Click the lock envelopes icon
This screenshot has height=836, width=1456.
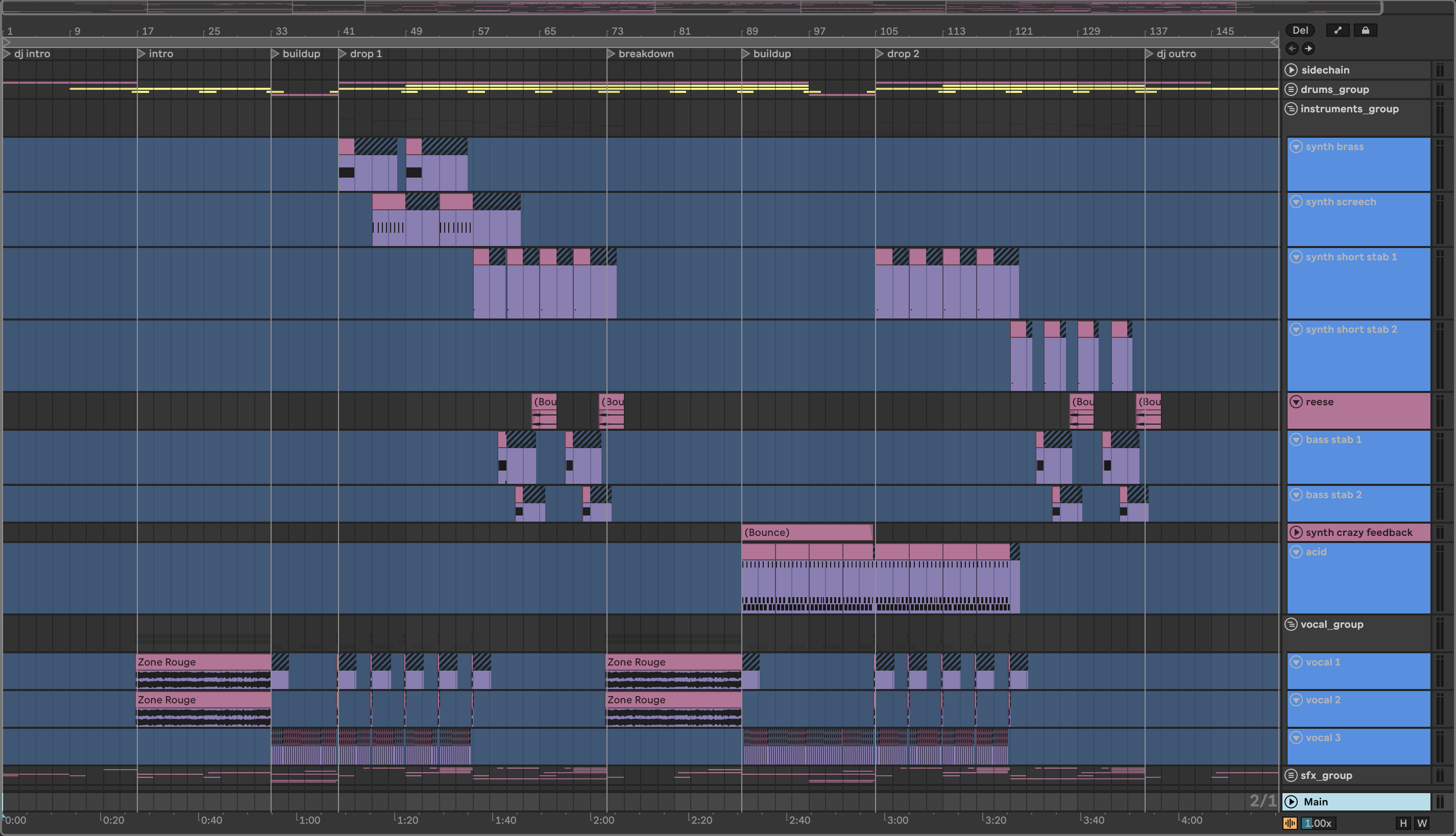point(1365,31)
